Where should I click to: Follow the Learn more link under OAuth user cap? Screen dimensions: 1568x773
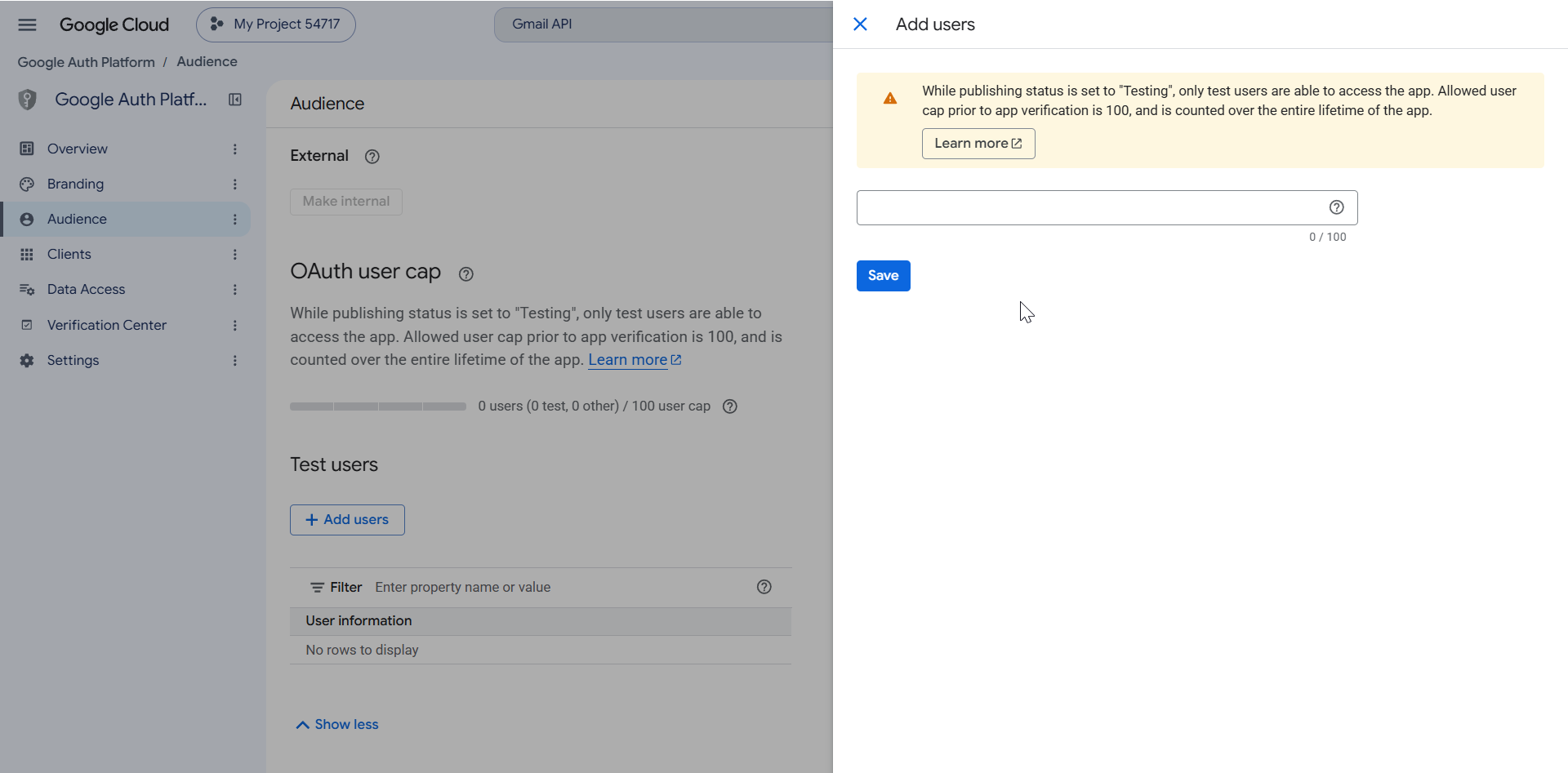(635, 360)
